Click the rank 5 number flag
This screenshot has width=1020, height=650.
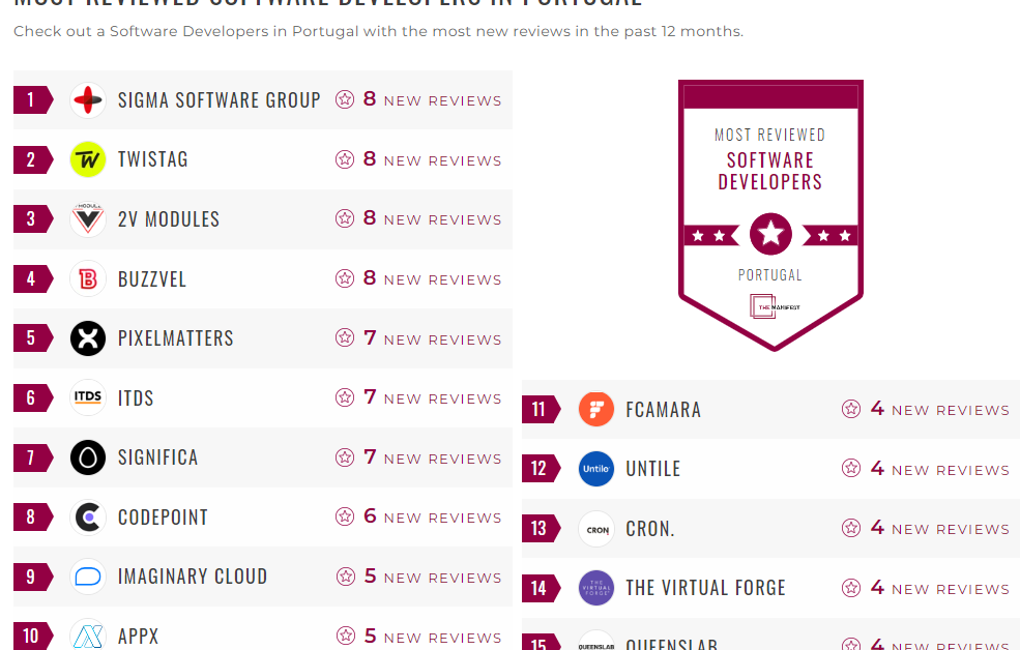point(32,338)
